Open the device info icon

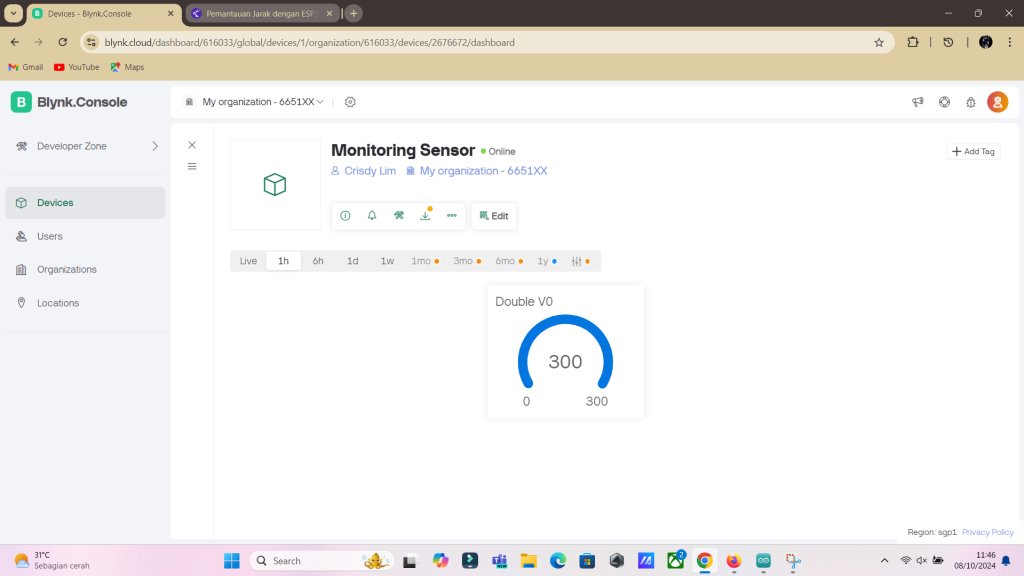(345, 216)
